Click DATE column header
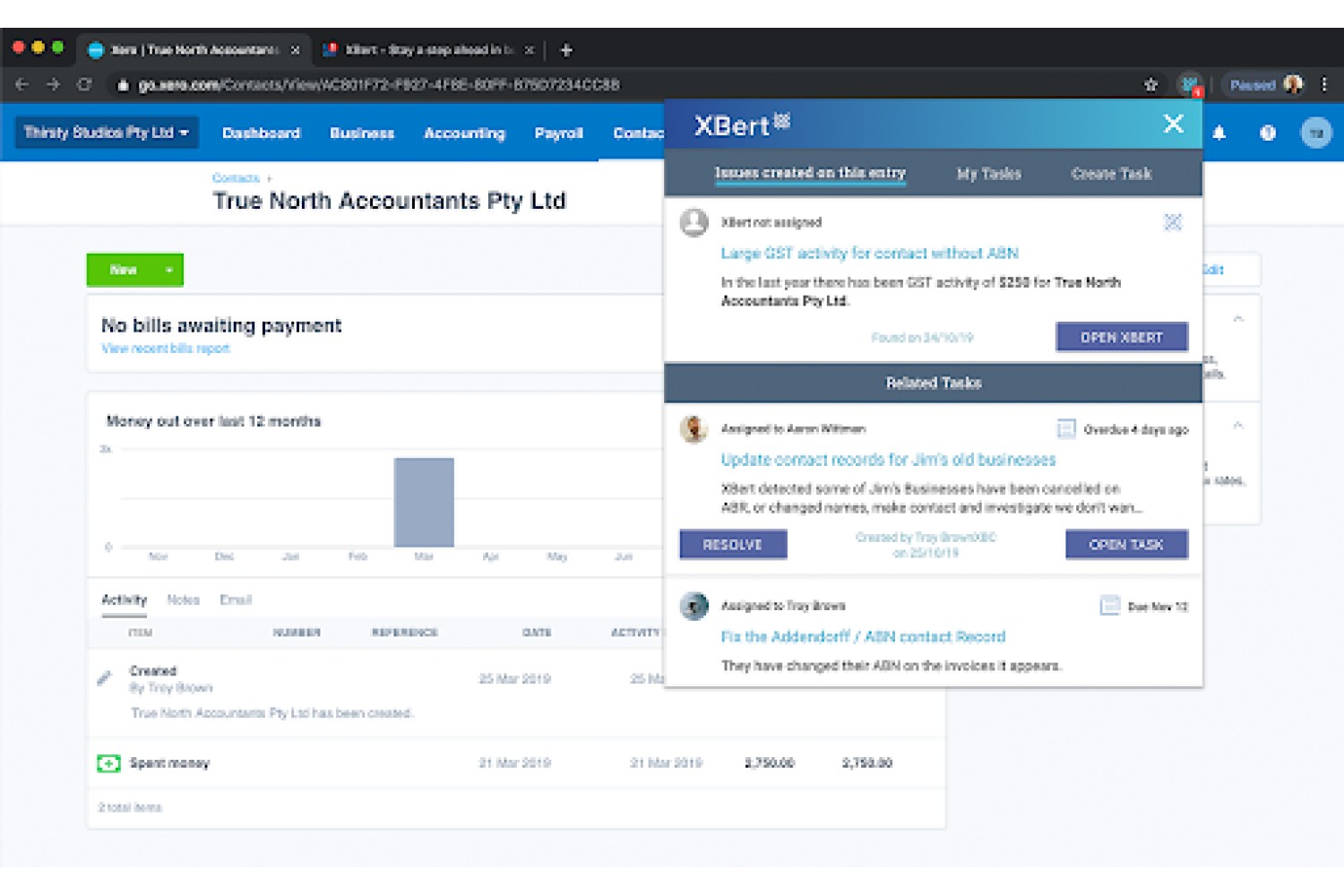 (x=537, y=633)
